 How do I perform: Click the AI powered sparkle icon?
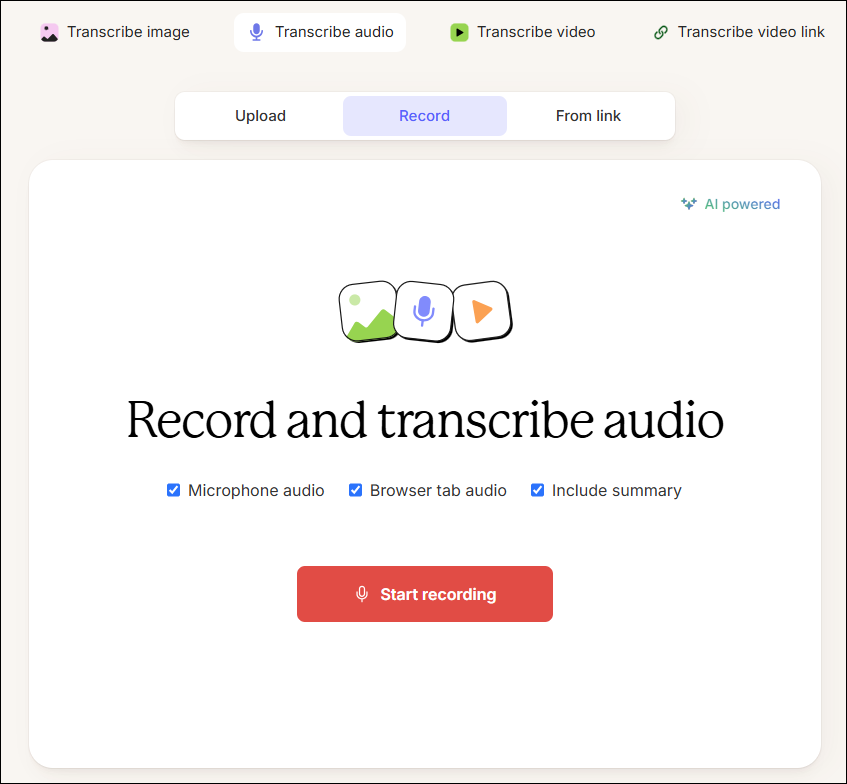point(689,204)
